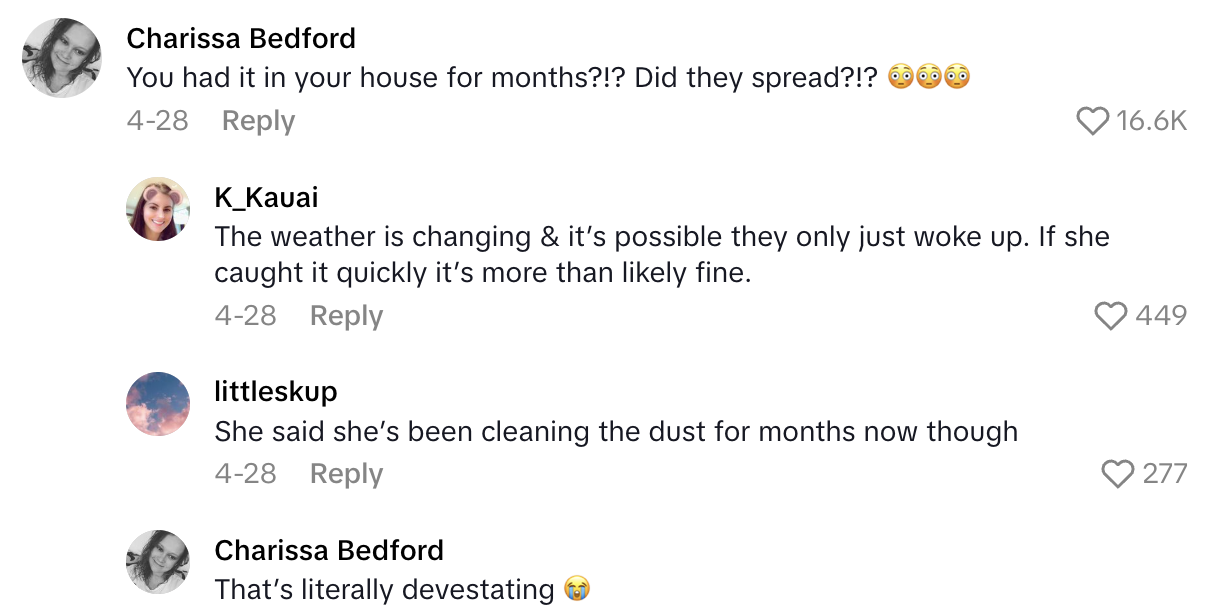Open Charissa Bedford's avatar on the top comment

point(62,58)
